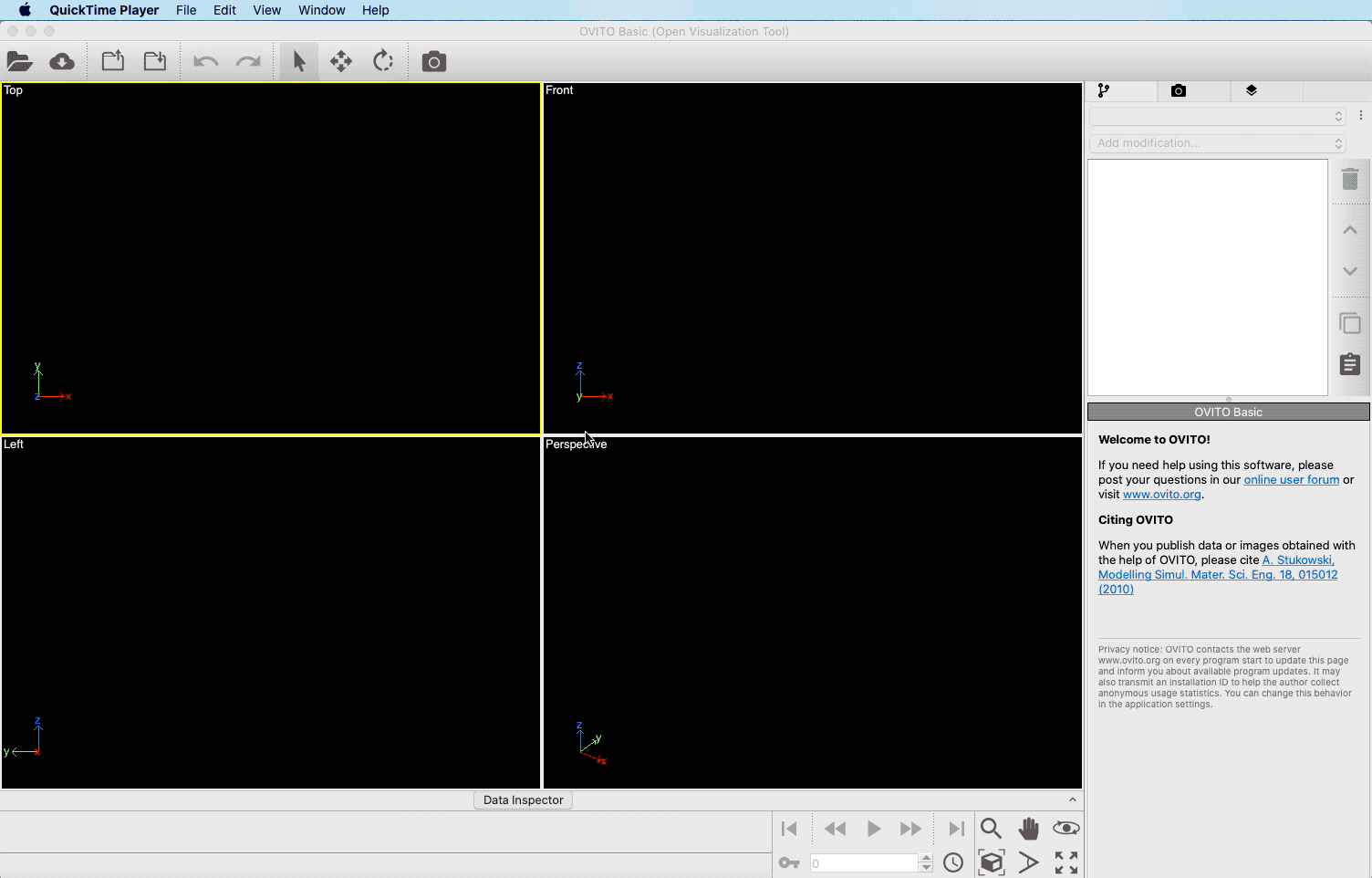Open the Load File folder icon
This screenshot has width=1372, height=878.
pyautogui.click(x=20, y=62)
